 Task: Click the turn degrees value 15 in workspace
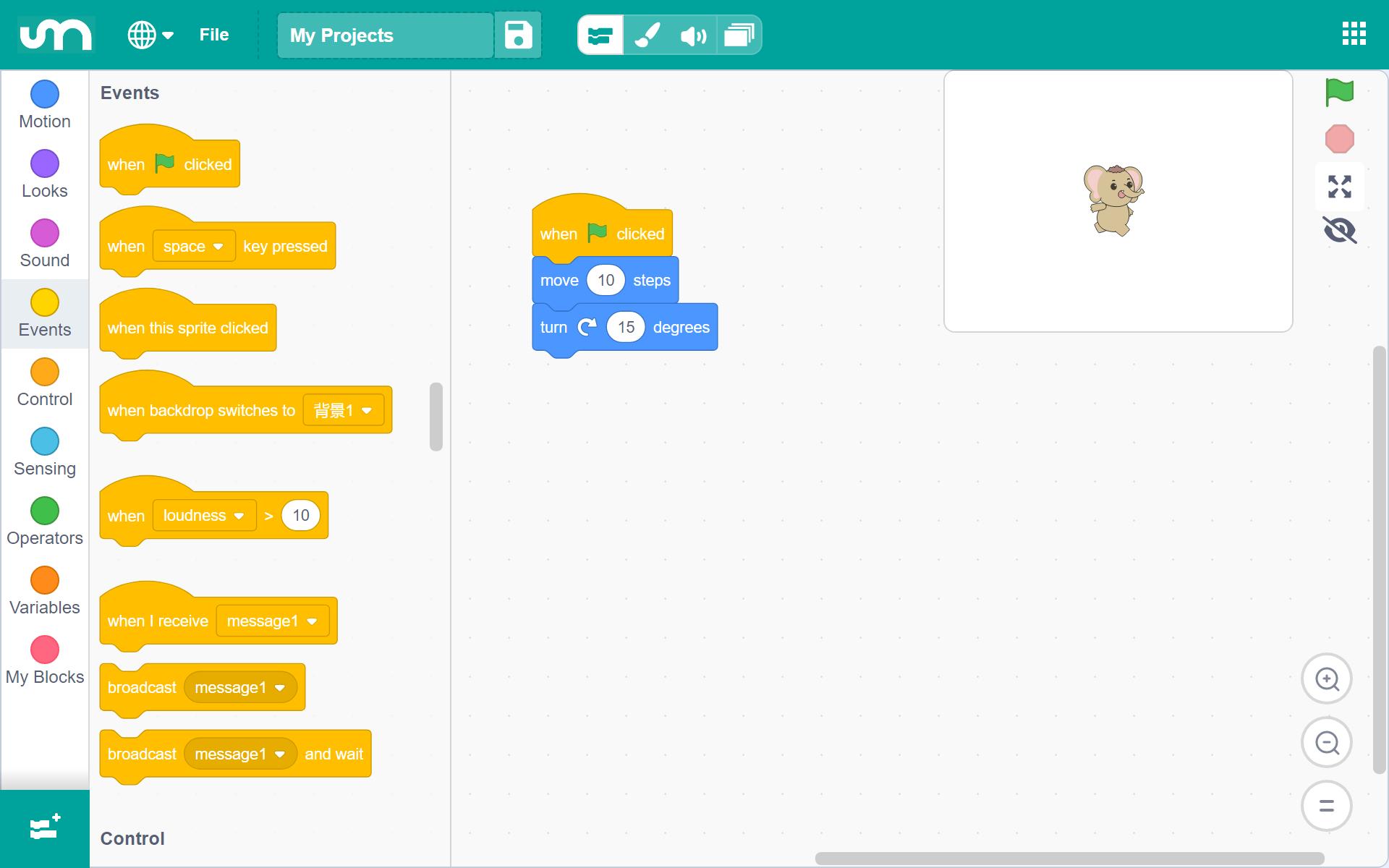(626, 328)
